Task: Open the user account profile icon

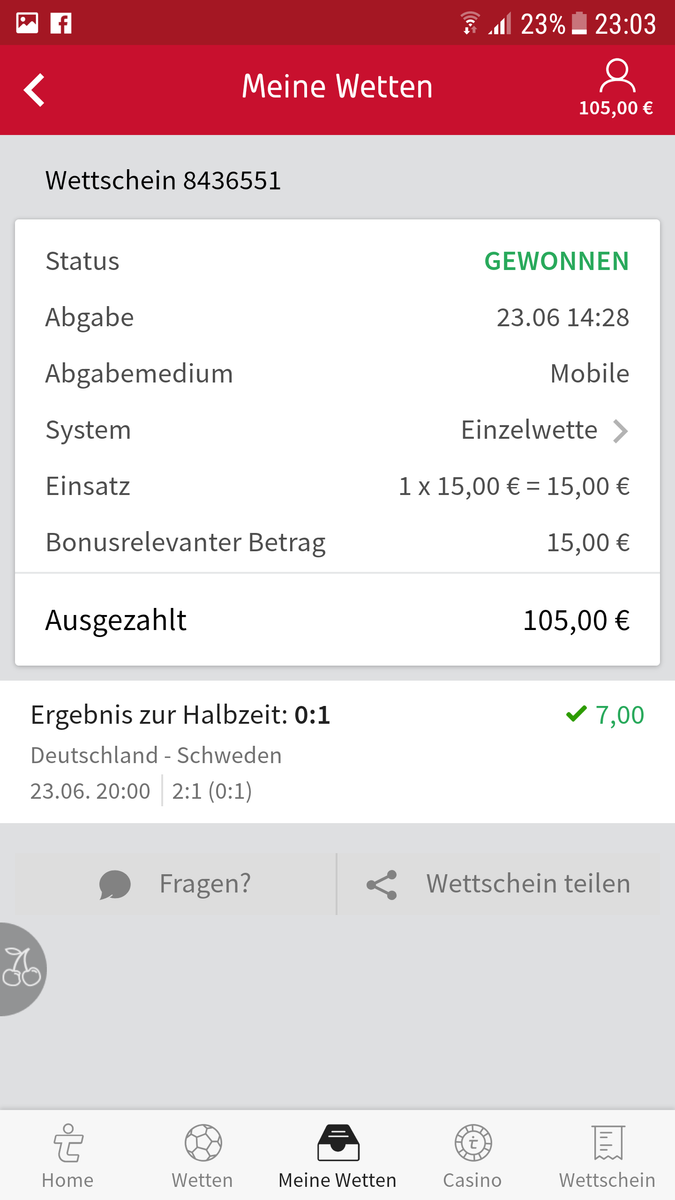Action: click(616, 76)
